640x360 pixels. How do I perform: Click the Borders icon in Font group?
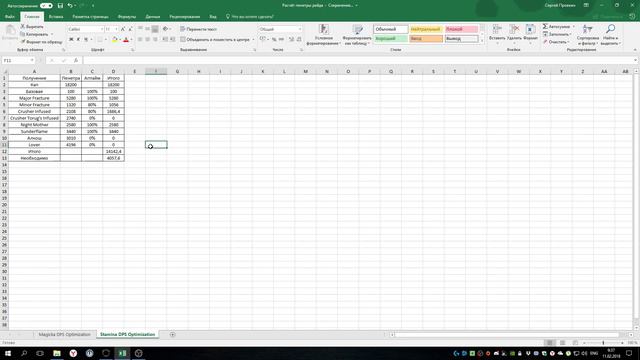point(100,40)
